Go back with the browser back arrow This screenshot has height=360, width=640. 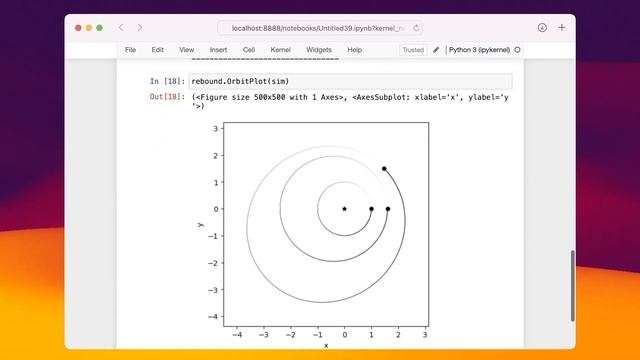[121, 28]
